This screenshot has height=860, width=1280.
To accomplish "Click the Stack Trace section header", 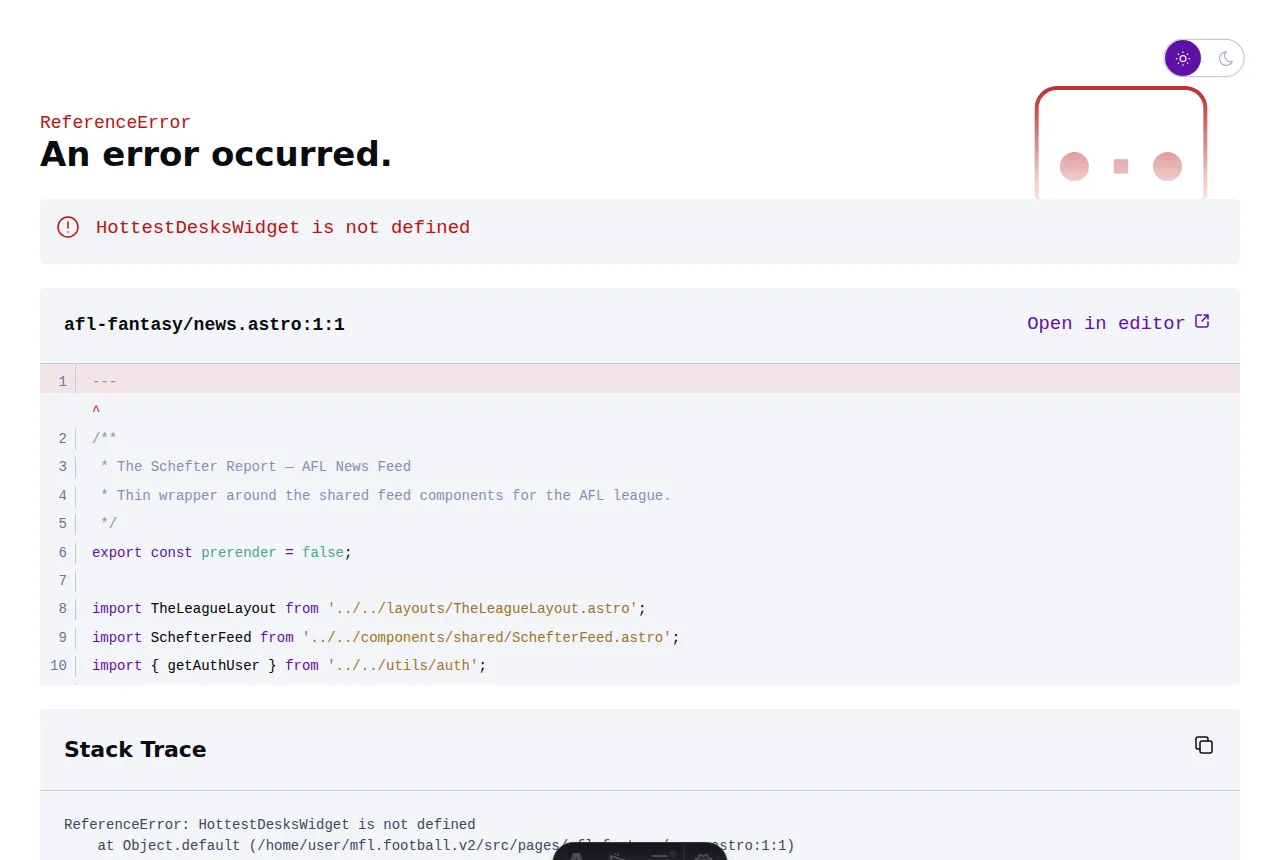I will coord(135,749).
